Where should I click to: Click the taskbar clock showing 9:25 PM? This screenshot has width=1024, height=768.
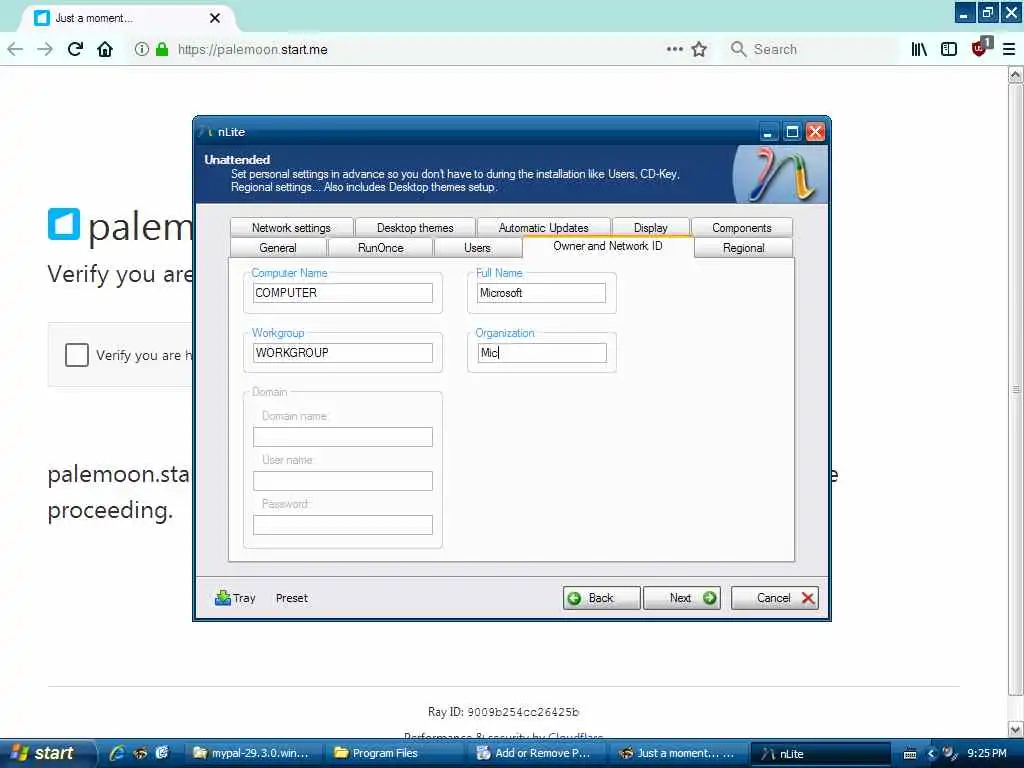coord(987,753)
